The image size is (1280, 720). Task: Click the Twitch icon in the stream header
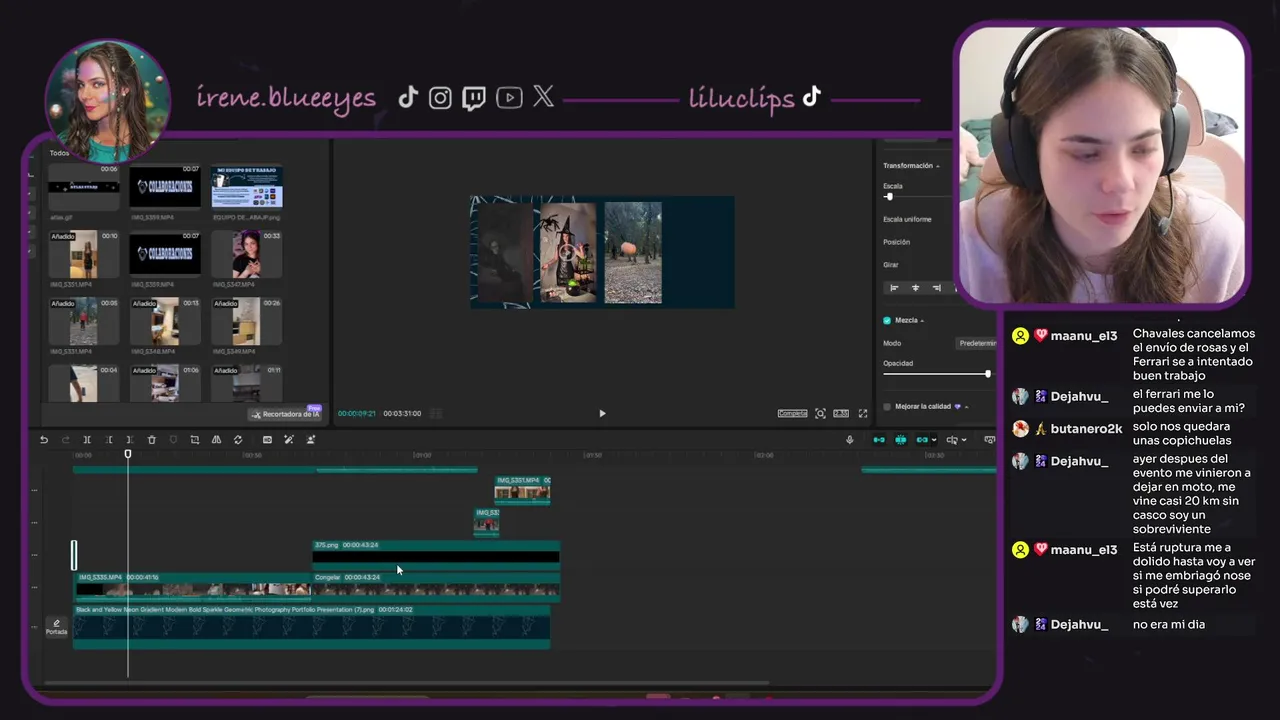click(x=474, y=98)
